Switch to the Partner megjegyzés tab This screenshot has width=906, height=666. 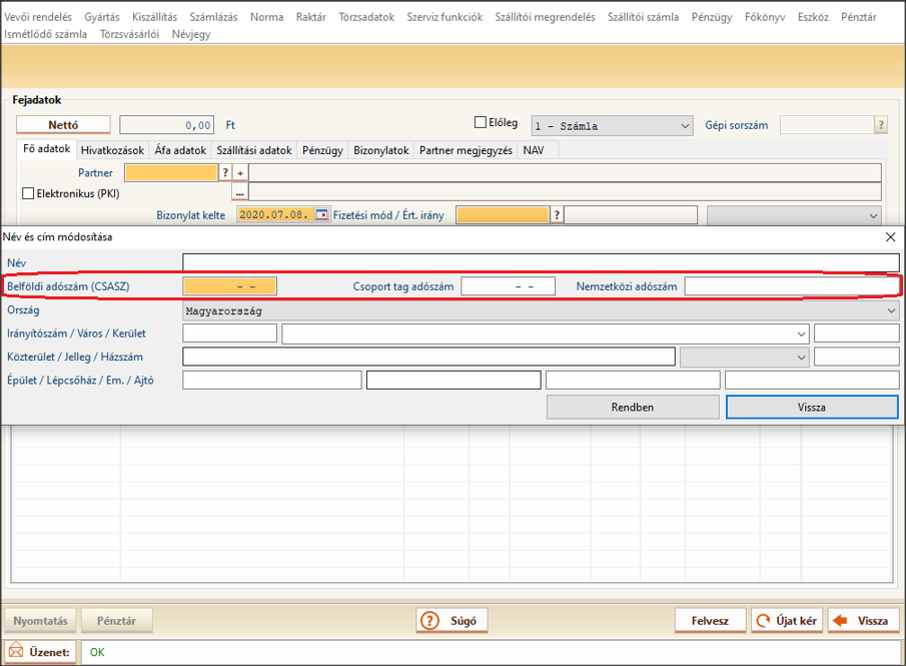click(466, 150)
